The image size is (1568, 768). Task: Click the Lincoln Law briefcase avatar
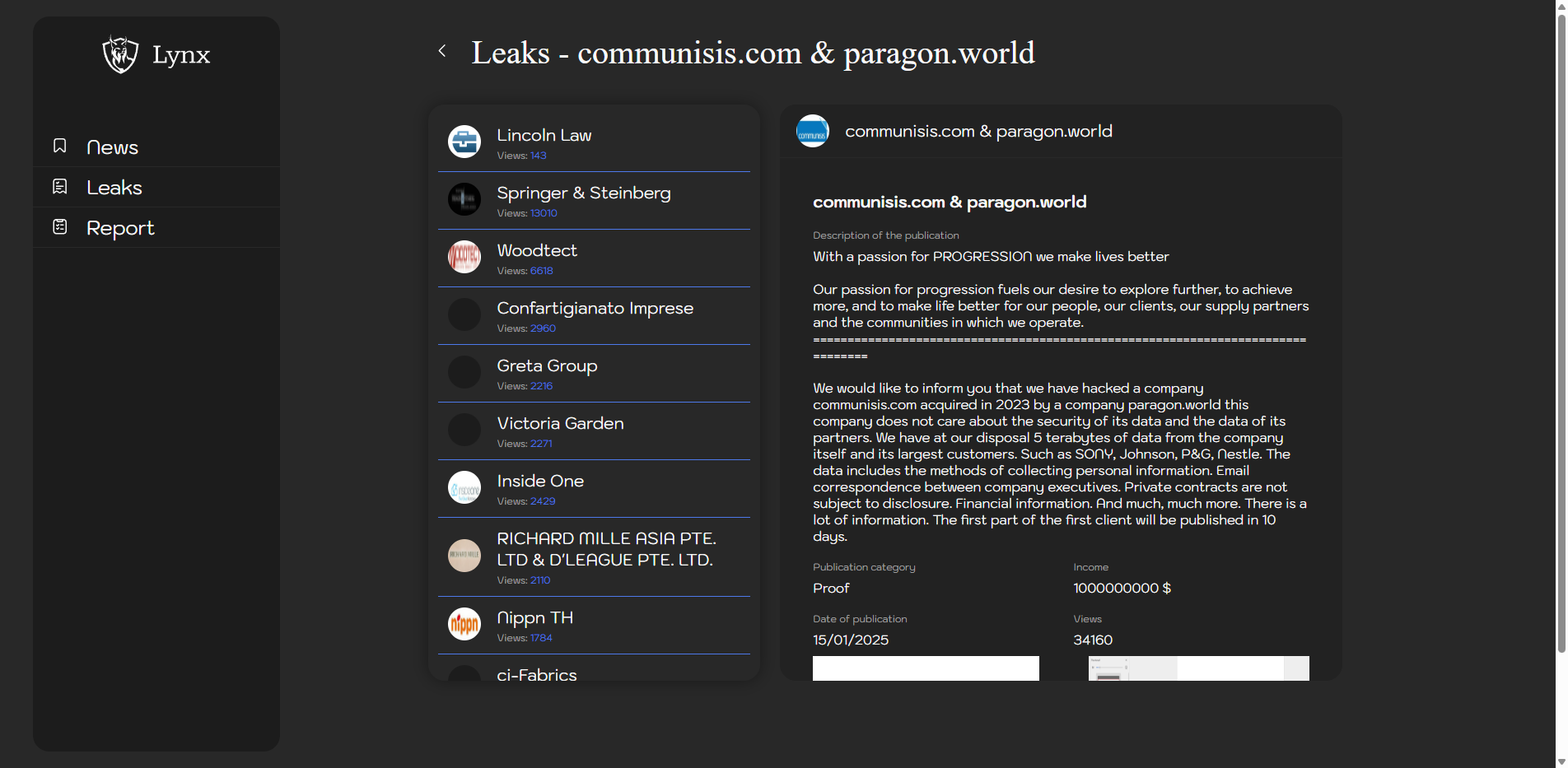[x=464, y=142]
